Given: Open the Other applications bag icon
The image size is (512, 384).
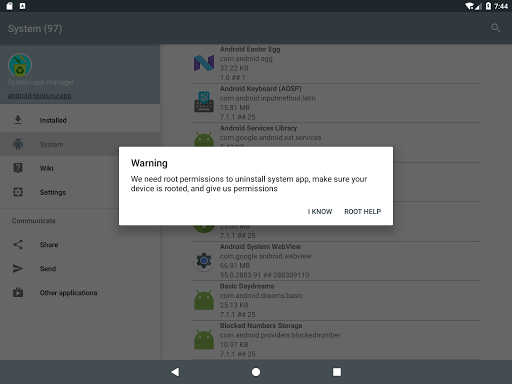Looking at the screenshot, I should 18,292.
